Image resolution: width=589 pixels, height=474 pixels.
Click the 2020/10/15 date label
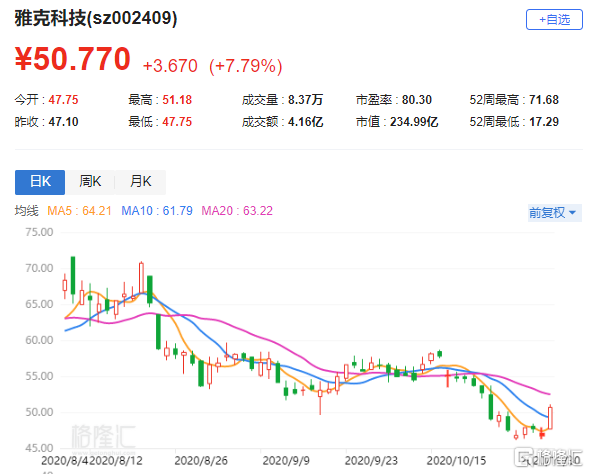[456, 461]
